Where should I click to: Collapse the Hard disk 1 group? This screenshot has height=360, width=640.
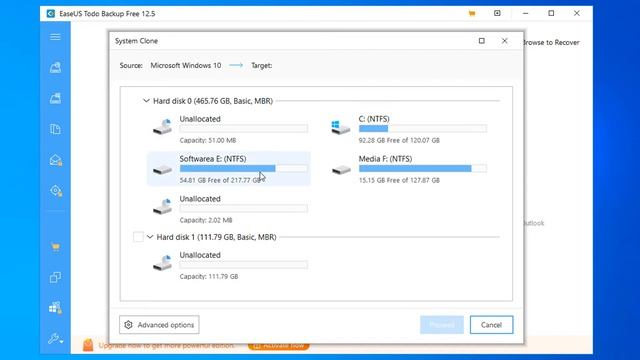click(x=150, y=237)
